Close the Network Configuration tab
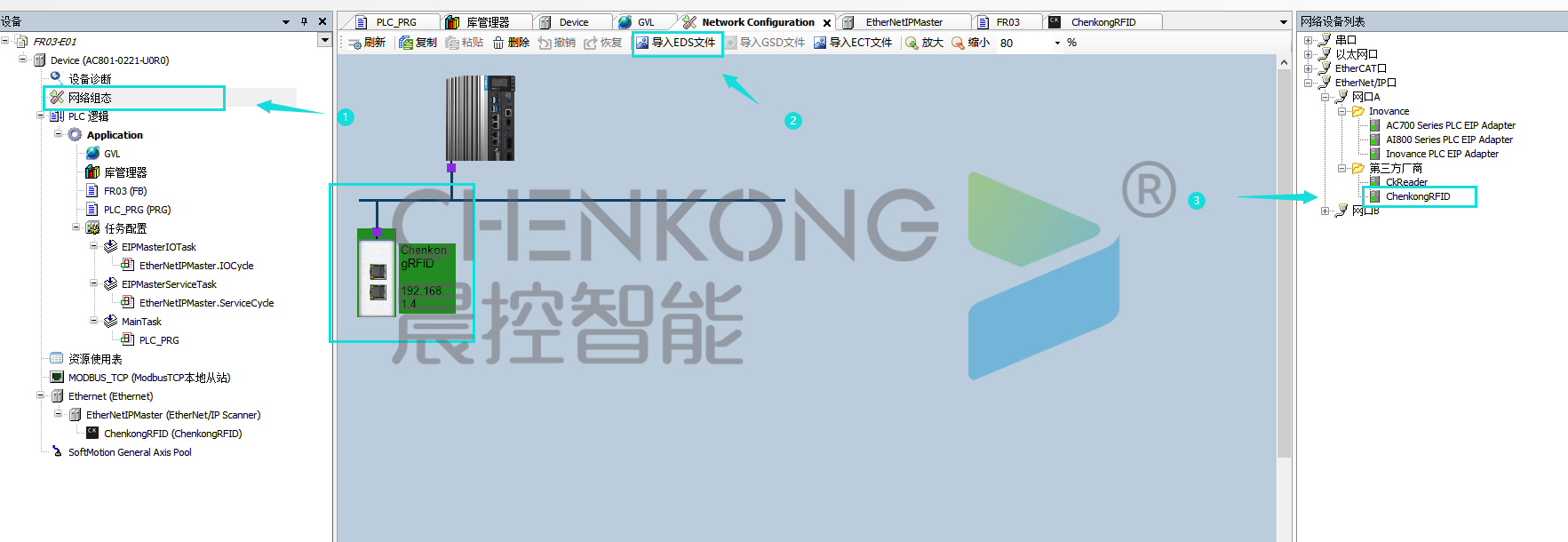This screenshot has height=542, width=1568. coord(827,23)
